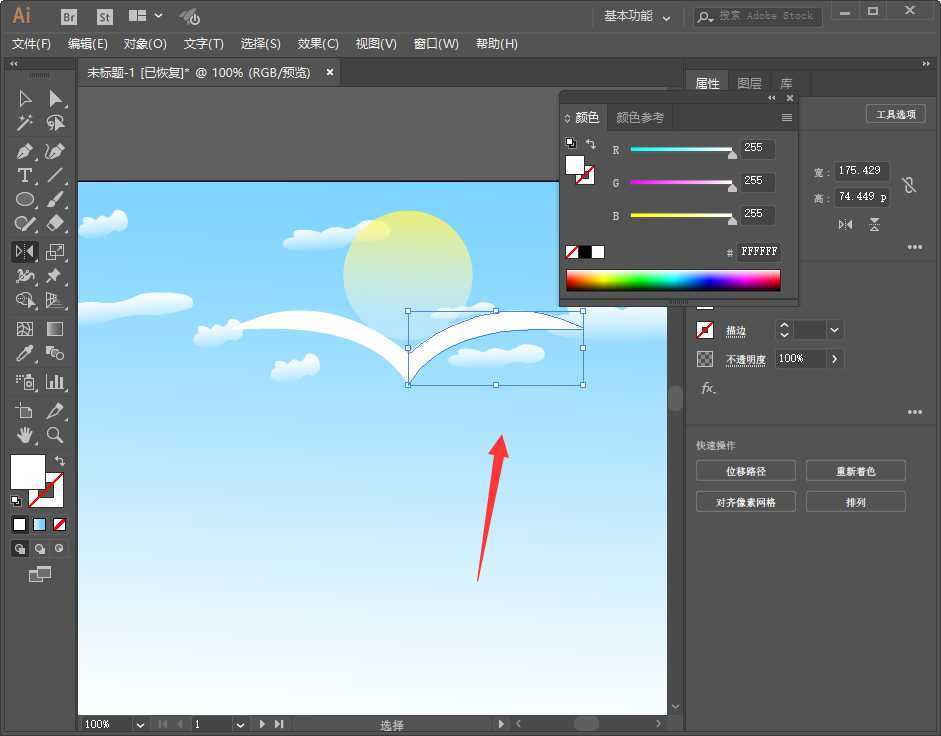Open the stroke weight dropdown beside 描边
Viewport: 941px width, 736px height.
834,329
